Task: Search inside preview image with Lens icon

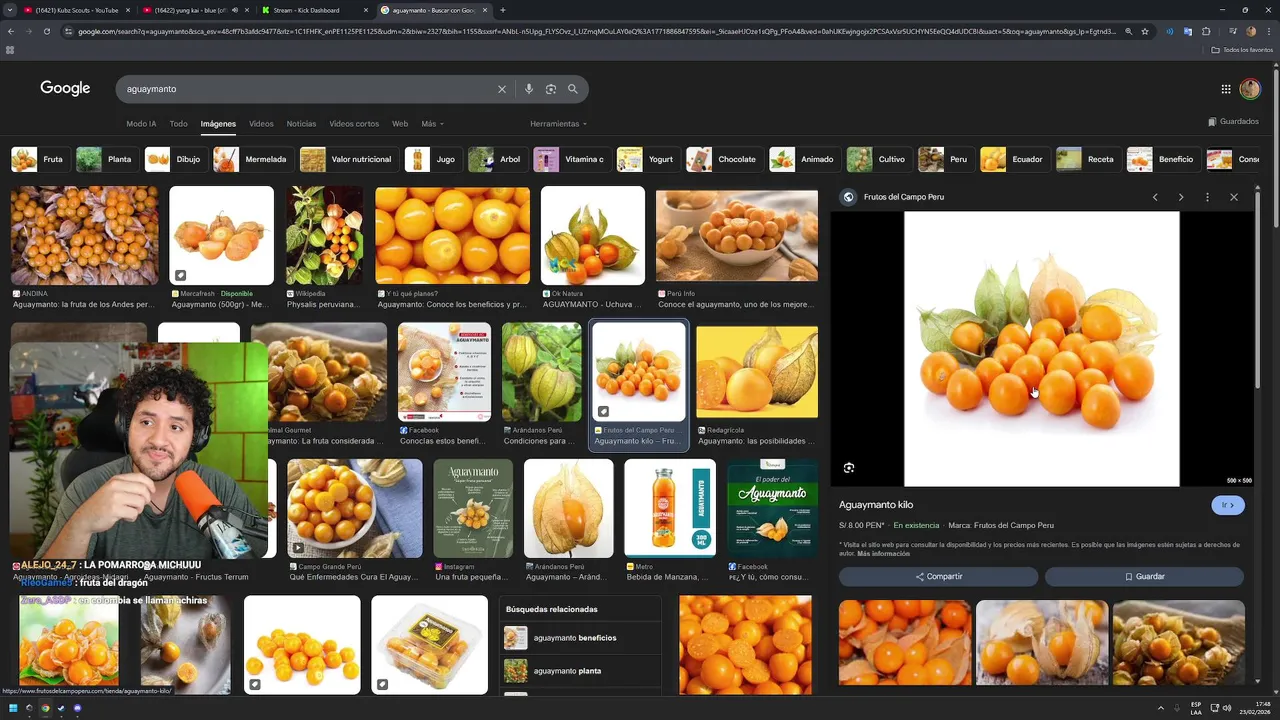Action: [849, 468]
